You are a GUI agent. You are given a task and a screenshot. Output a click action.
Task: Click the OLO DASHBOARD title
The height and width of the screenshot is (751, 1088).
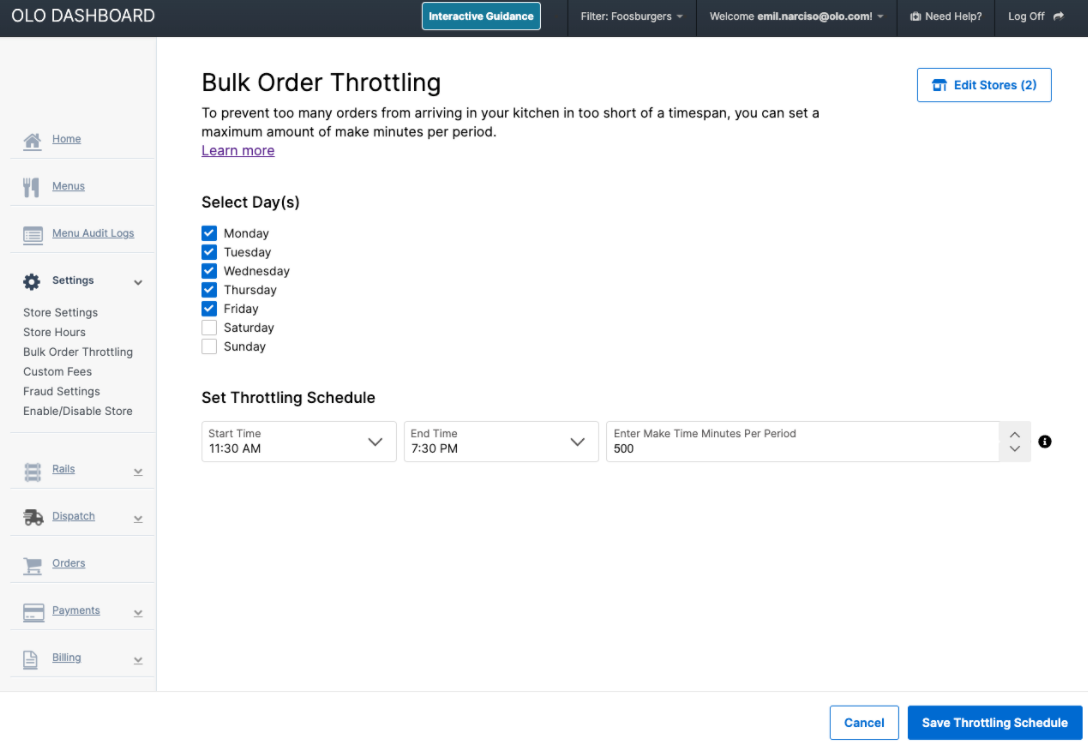[x=83, y=16]
